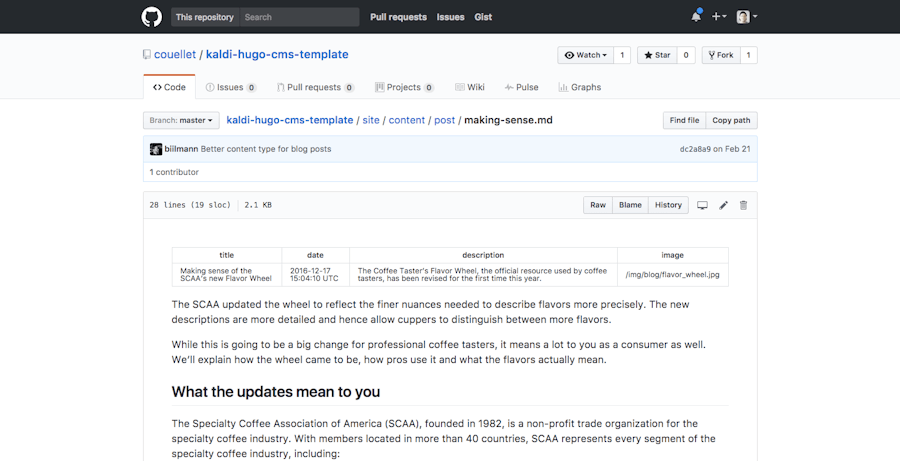Switch to the Issues tab
900x461 pixels.
click(230, 87)
